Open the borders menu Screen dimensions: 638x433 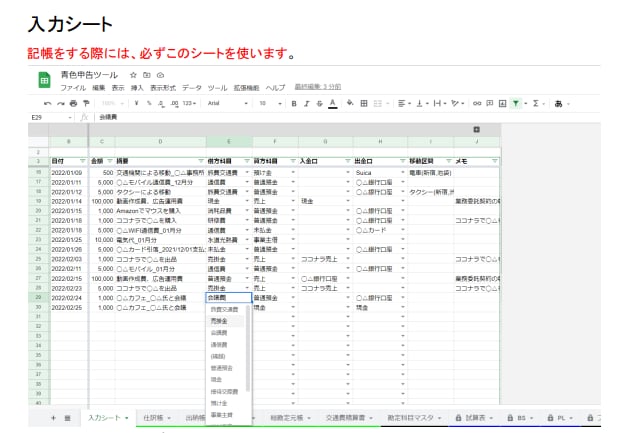[364, 103]
